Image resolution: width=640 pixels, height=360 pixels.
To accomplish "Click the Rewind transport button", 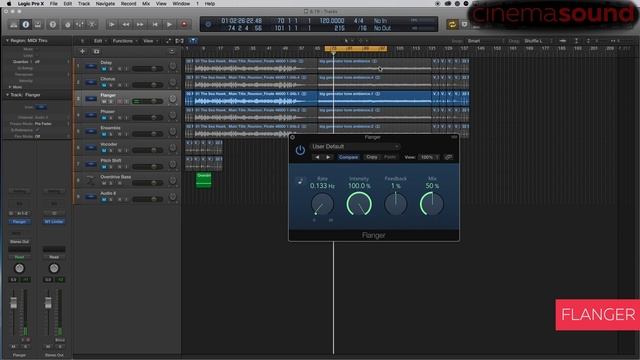I will [126, 24].
